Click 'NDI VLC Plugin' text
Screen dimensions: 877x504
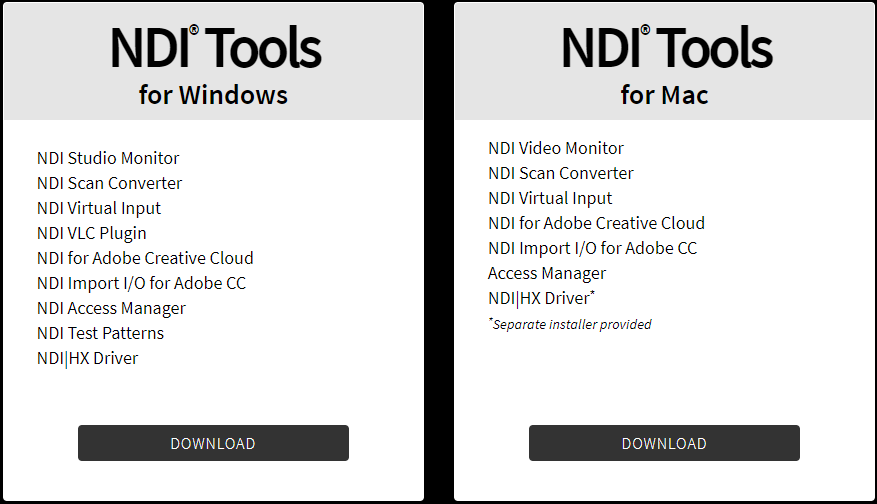pos(92,233)
